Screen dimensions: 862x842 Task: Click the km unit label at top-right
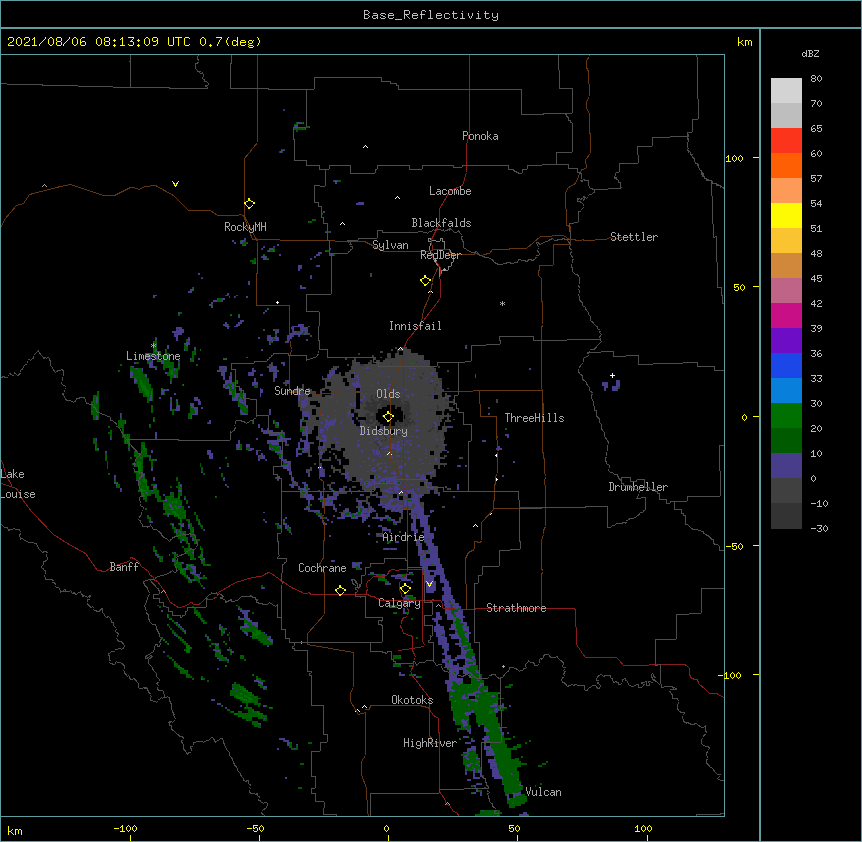pos(744,42)
